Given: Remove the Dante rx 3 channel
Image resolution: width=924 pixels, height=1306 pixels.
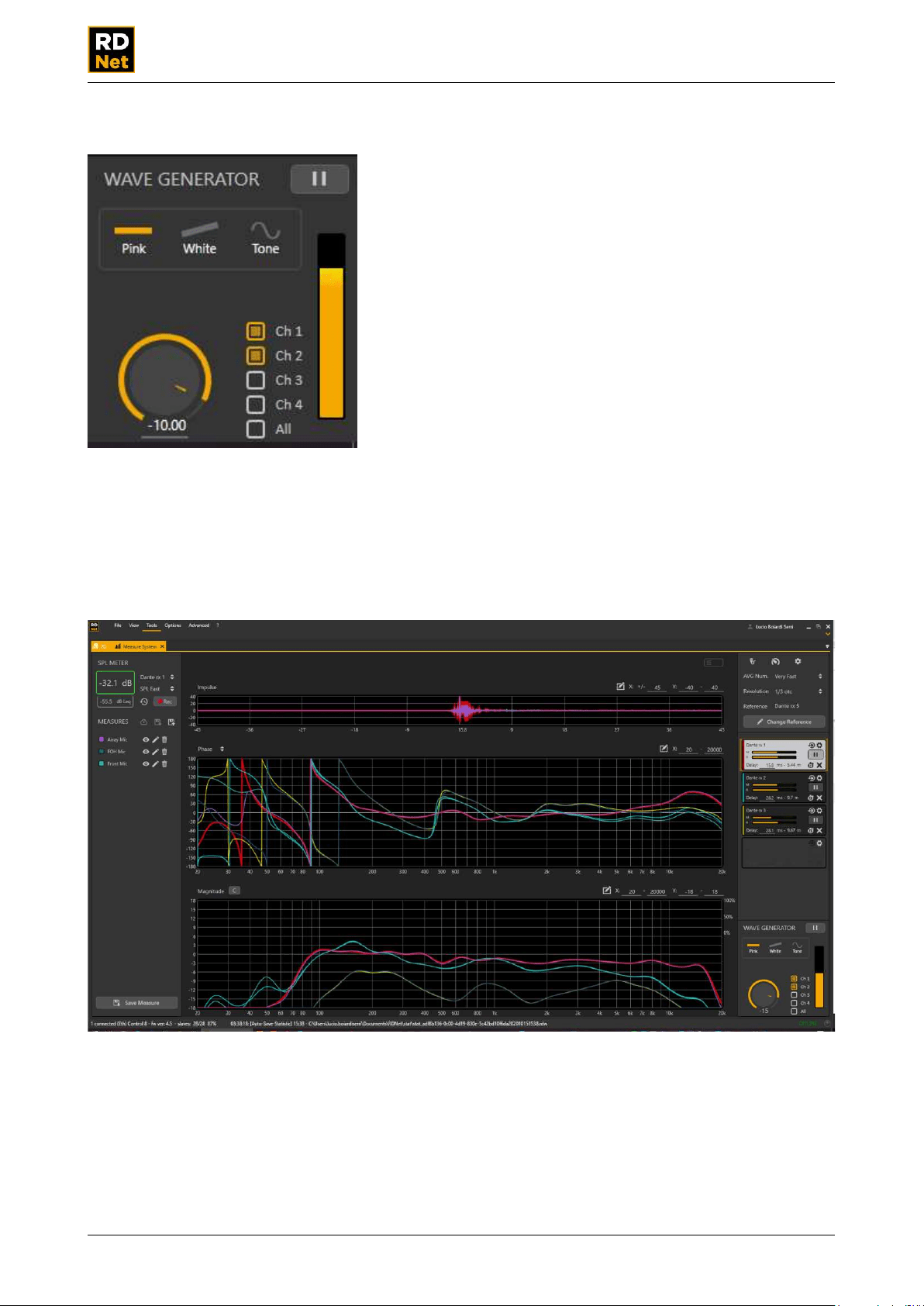Looking at the screenshot, I should click(x=819, y=830).
